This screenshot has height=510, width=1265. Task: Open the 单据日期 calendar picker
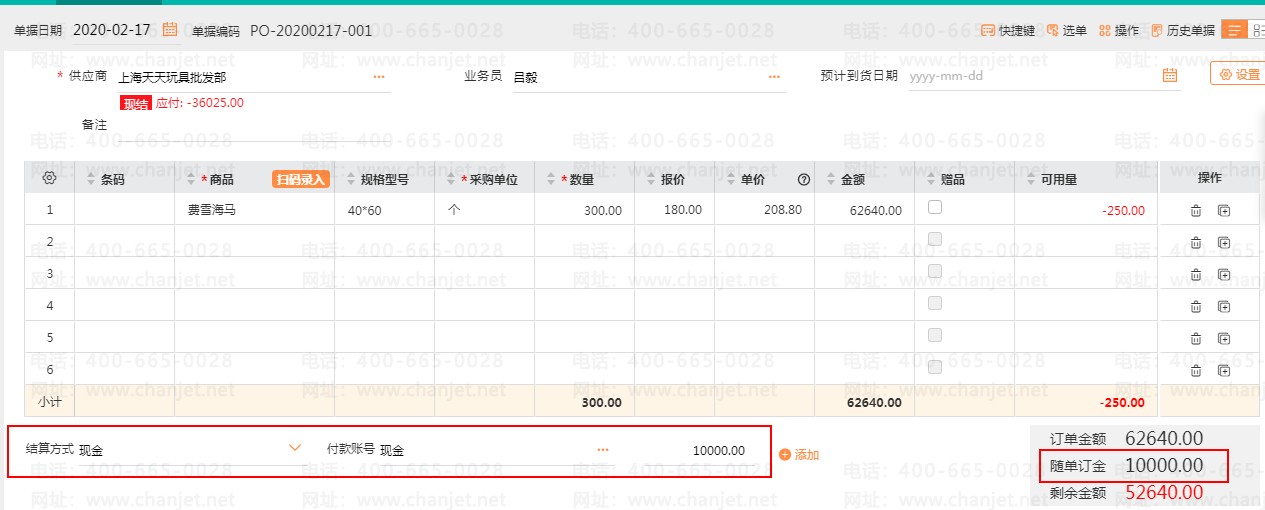pyautogui.click(x=170, y=30)
